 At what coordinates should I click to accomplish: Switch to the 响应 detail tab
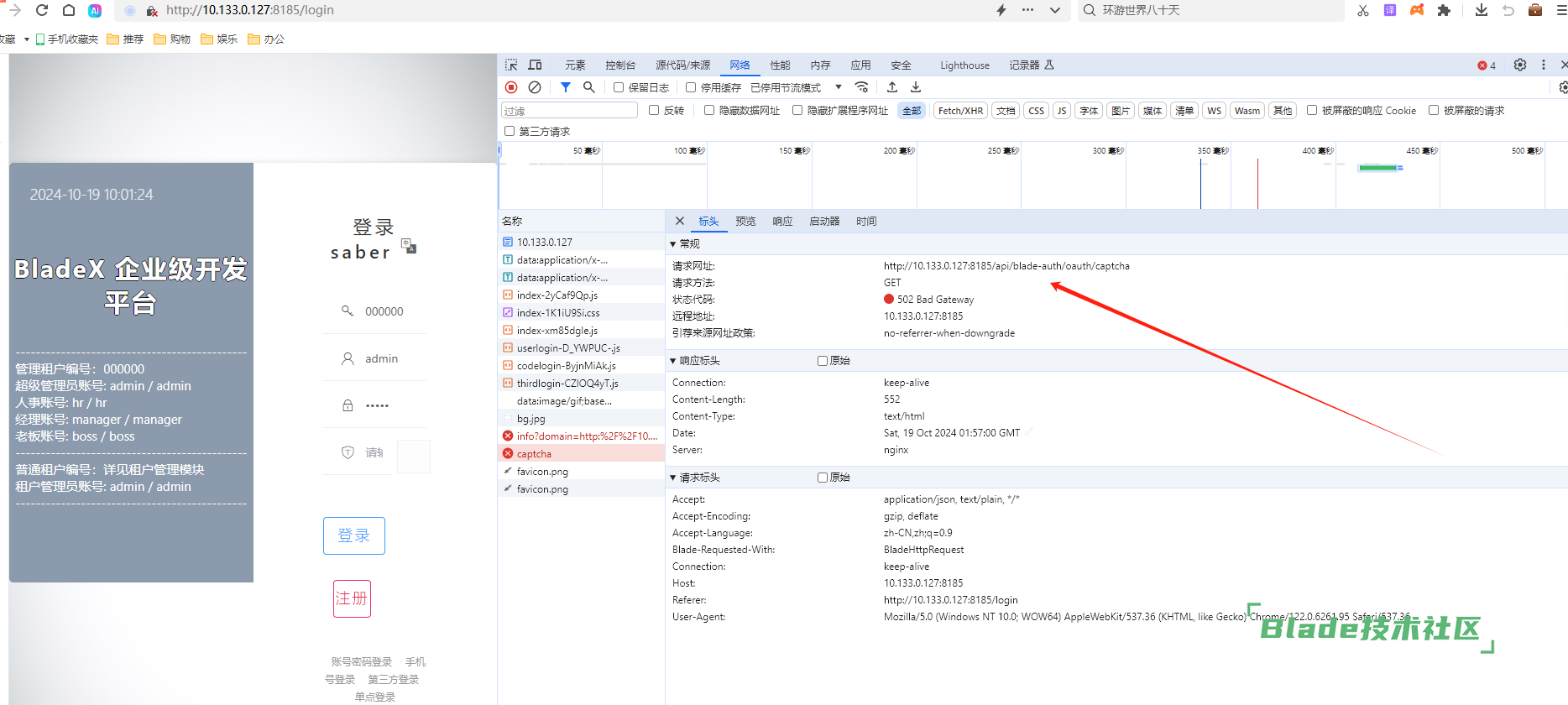782,222
